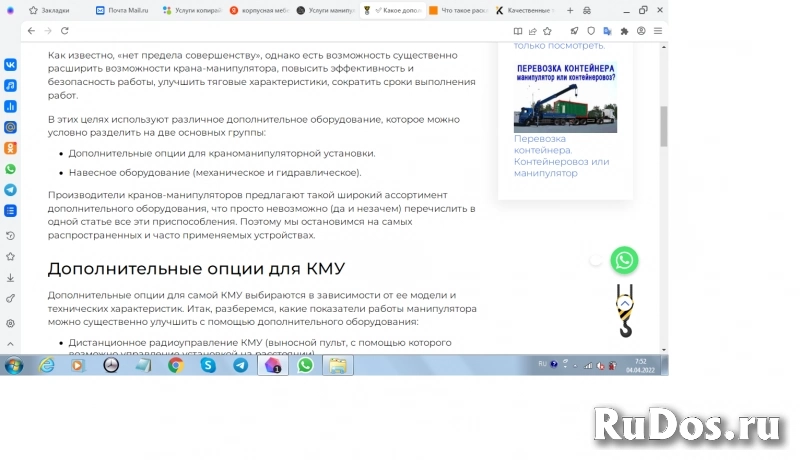800x460 pixels.
Task: Open downloads from the sidebar
Action: 10,277
